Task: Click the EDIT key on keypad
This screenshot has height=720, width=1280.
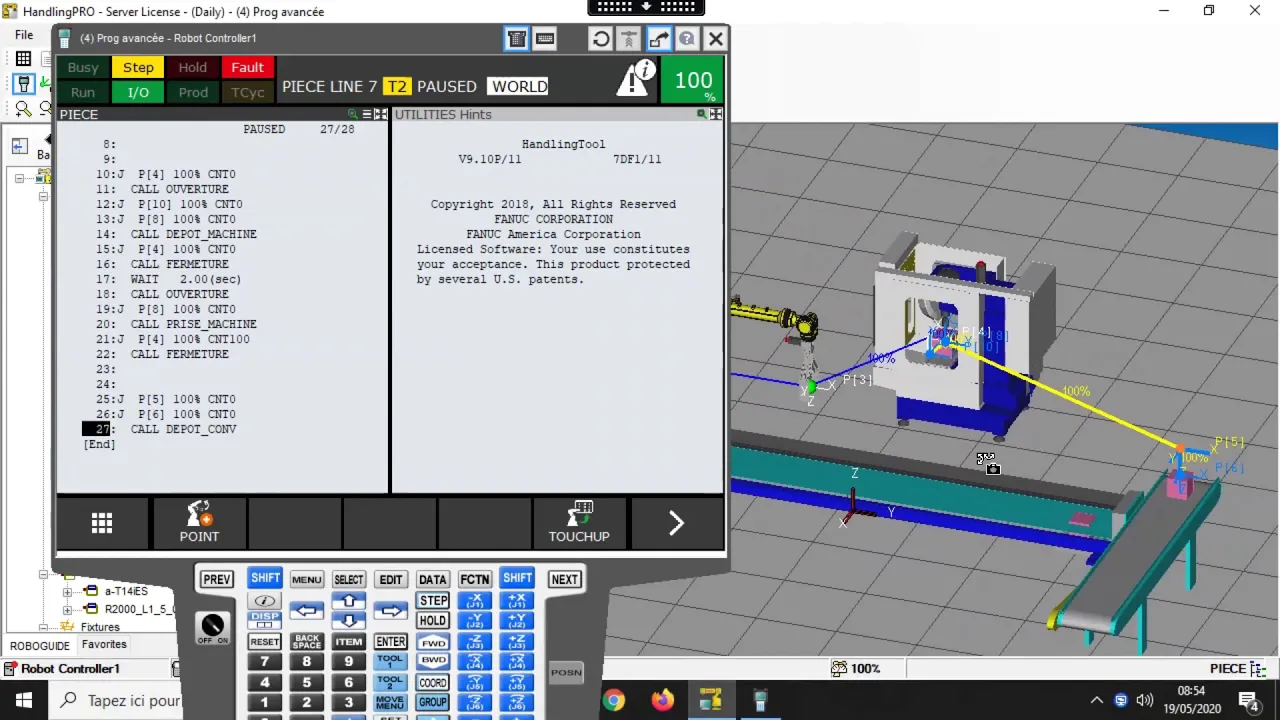Action: (391, 579)
